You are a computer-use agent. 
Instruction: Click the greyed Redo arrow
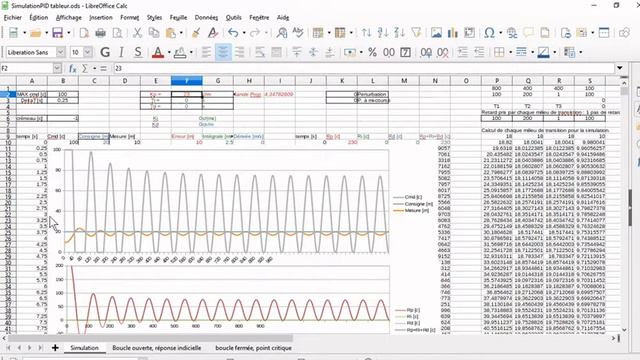[x=255, y=33]
